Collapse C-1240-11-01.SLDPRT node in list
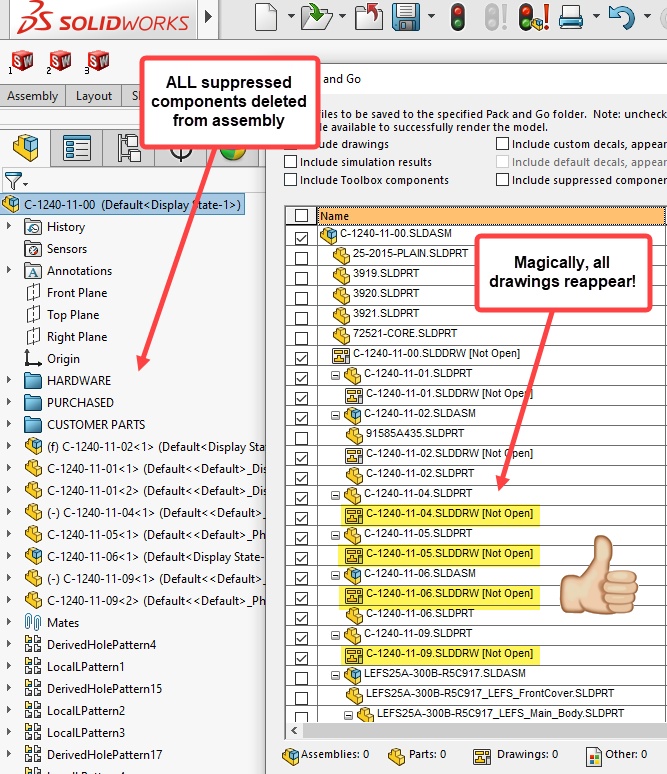 tap(335, 376)
